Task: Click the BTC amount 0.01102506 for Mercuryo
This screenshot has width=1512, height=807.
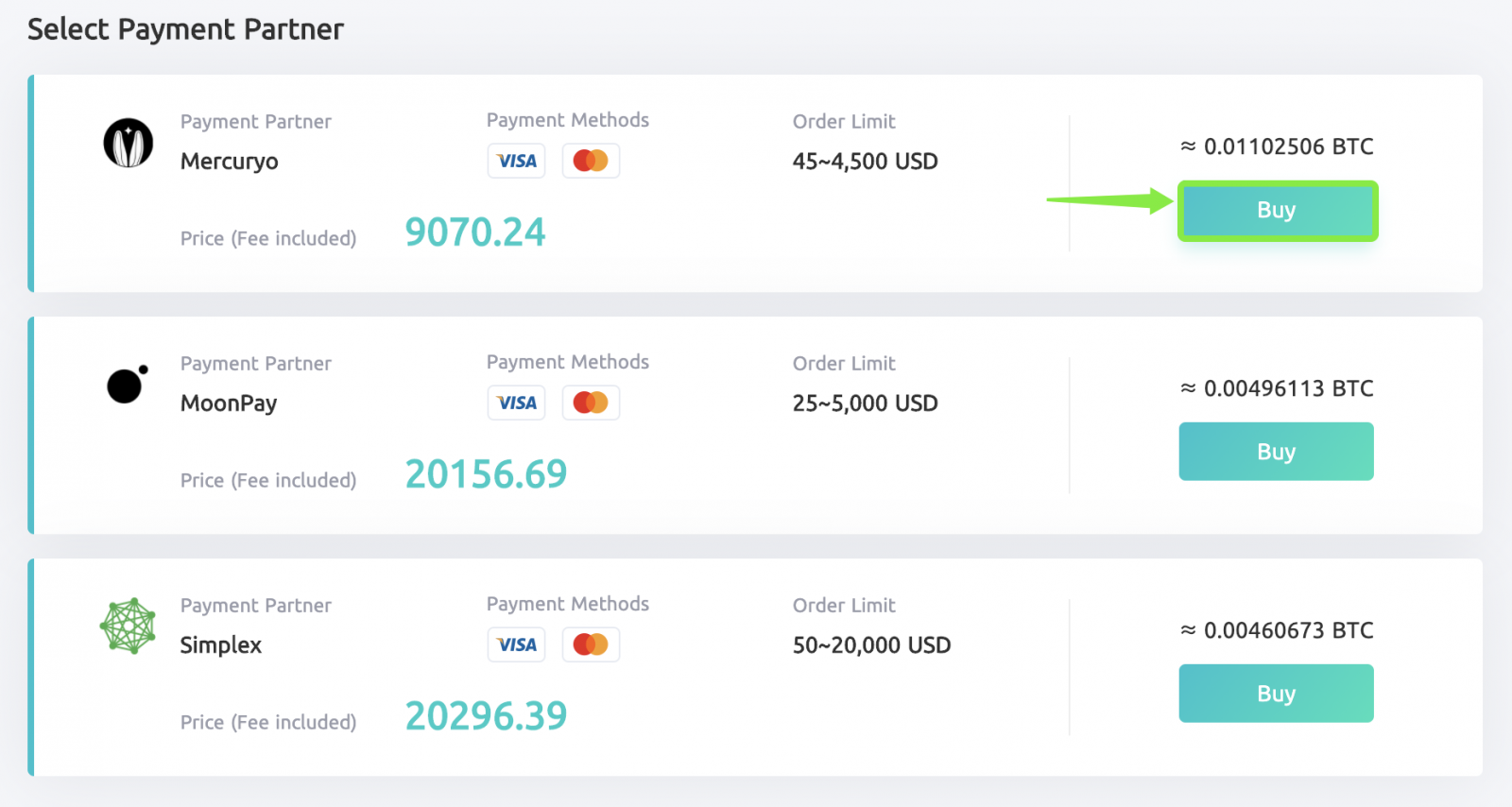Action: tap(1277, 146)
